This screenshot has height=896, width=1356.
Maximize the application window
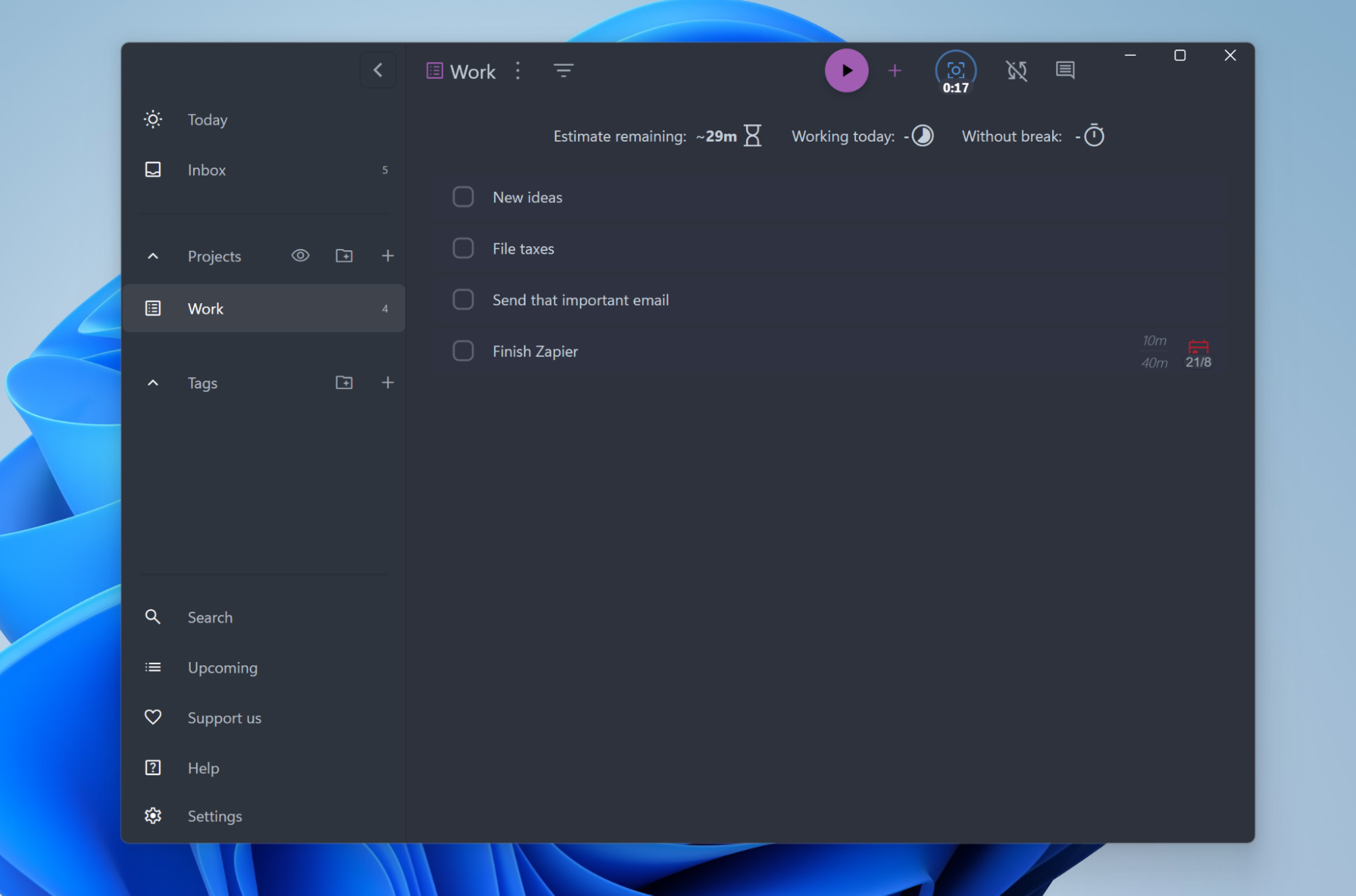coord(1180,56)
